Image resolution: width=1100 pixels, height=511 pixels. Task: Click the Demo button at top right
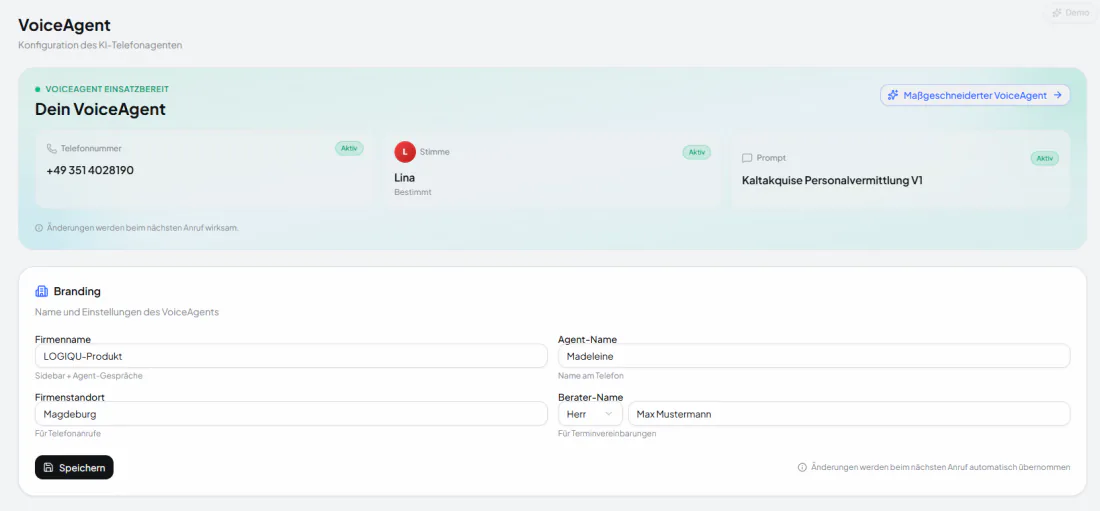[1071, 13]
